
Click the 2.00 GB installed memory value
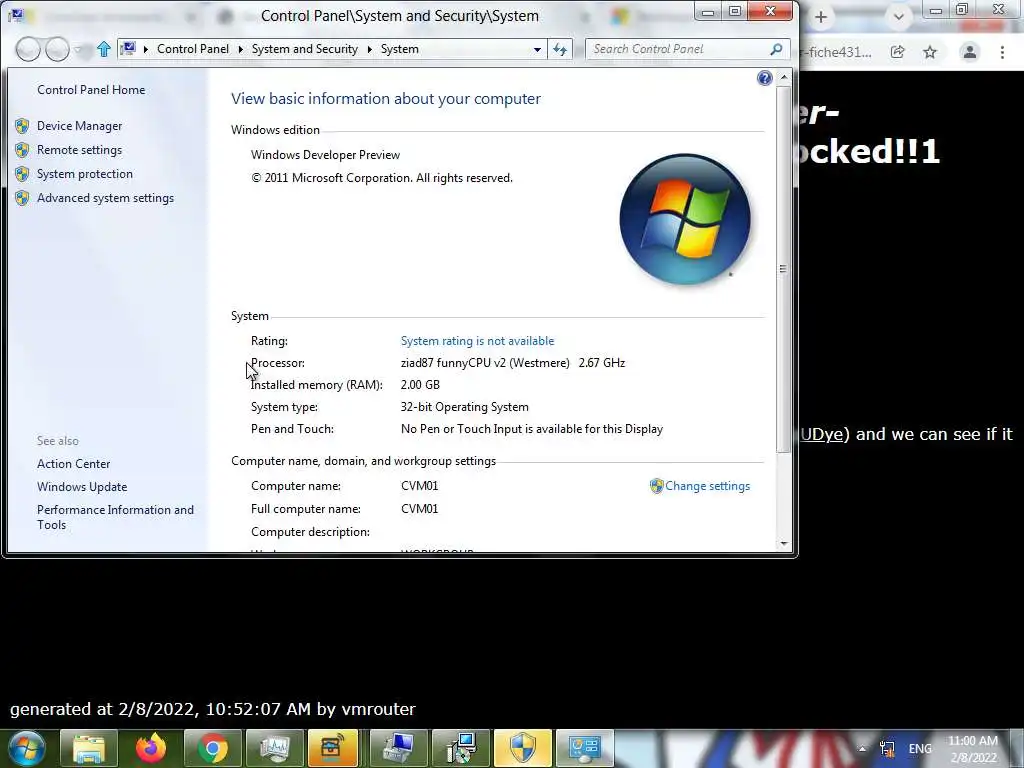[420, 385]
